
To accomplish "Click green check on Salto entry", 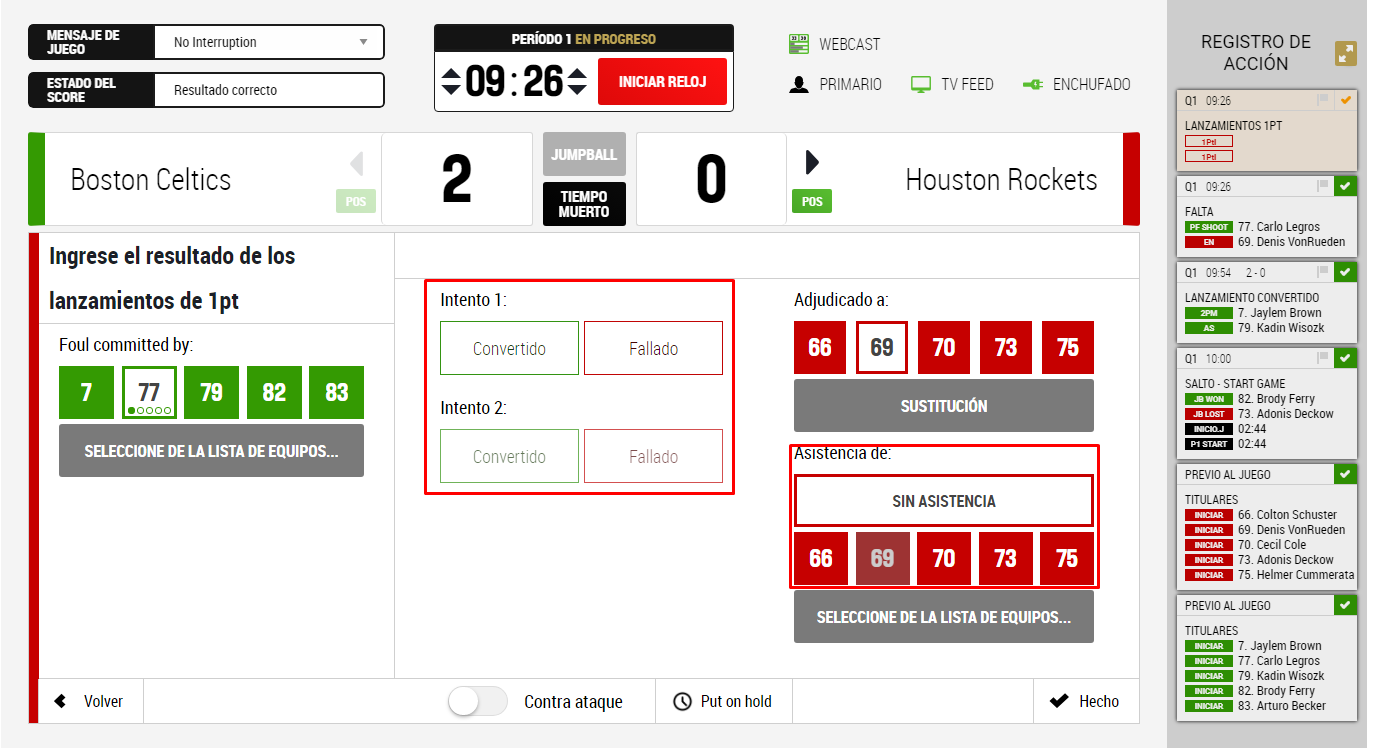I will (1346, 358).
